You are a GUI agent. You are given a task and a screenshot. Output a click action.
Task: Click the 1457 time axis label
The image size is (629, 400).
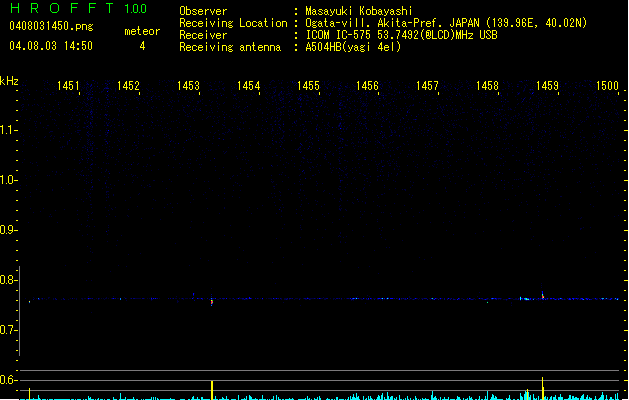pos(427,86)
